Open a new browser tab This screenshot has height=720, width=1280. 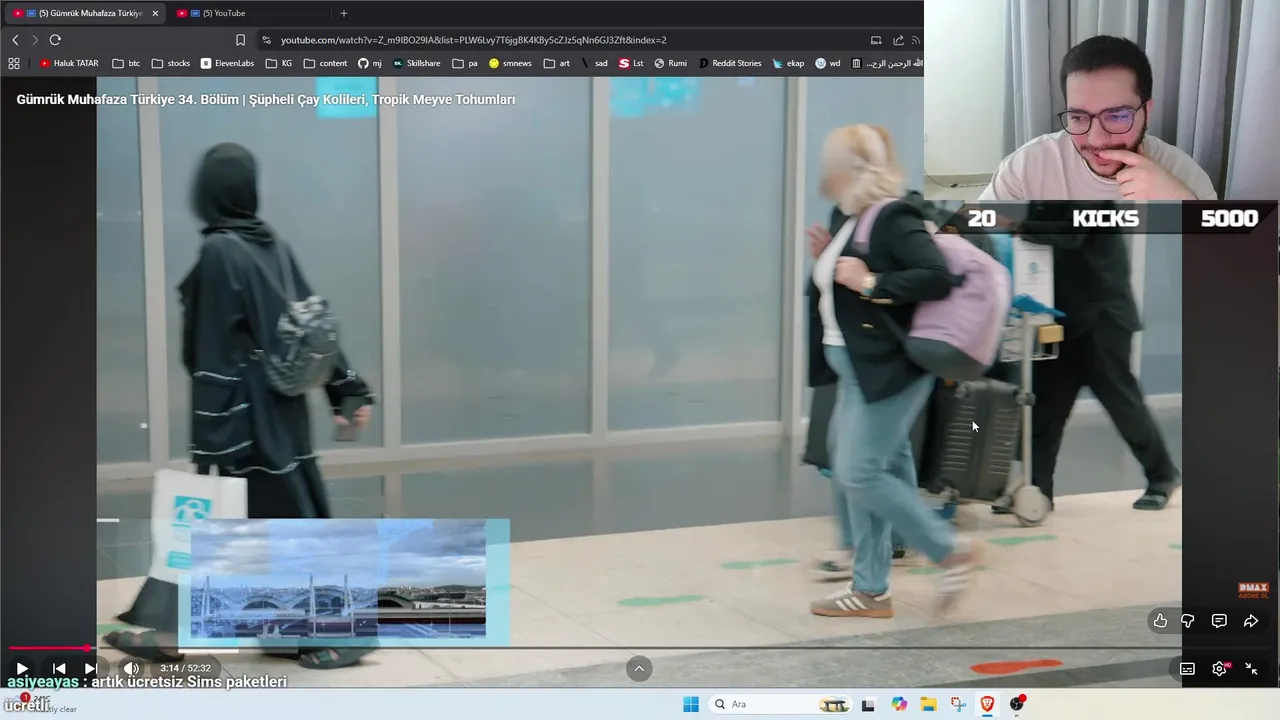point(344,13)
